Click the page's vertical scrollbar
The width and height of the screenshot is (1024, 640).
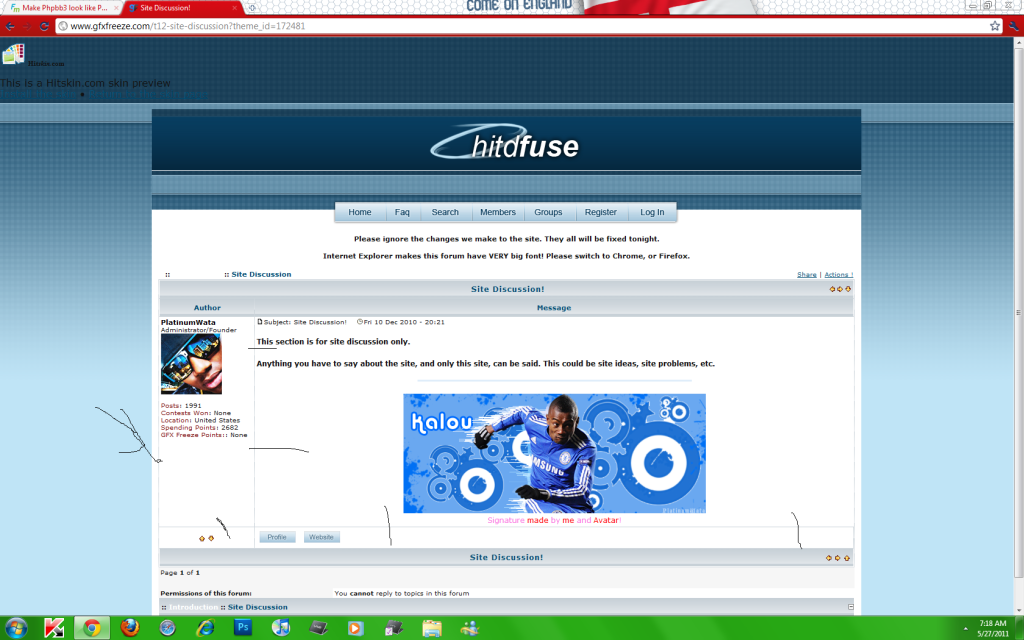(1018, 327)
